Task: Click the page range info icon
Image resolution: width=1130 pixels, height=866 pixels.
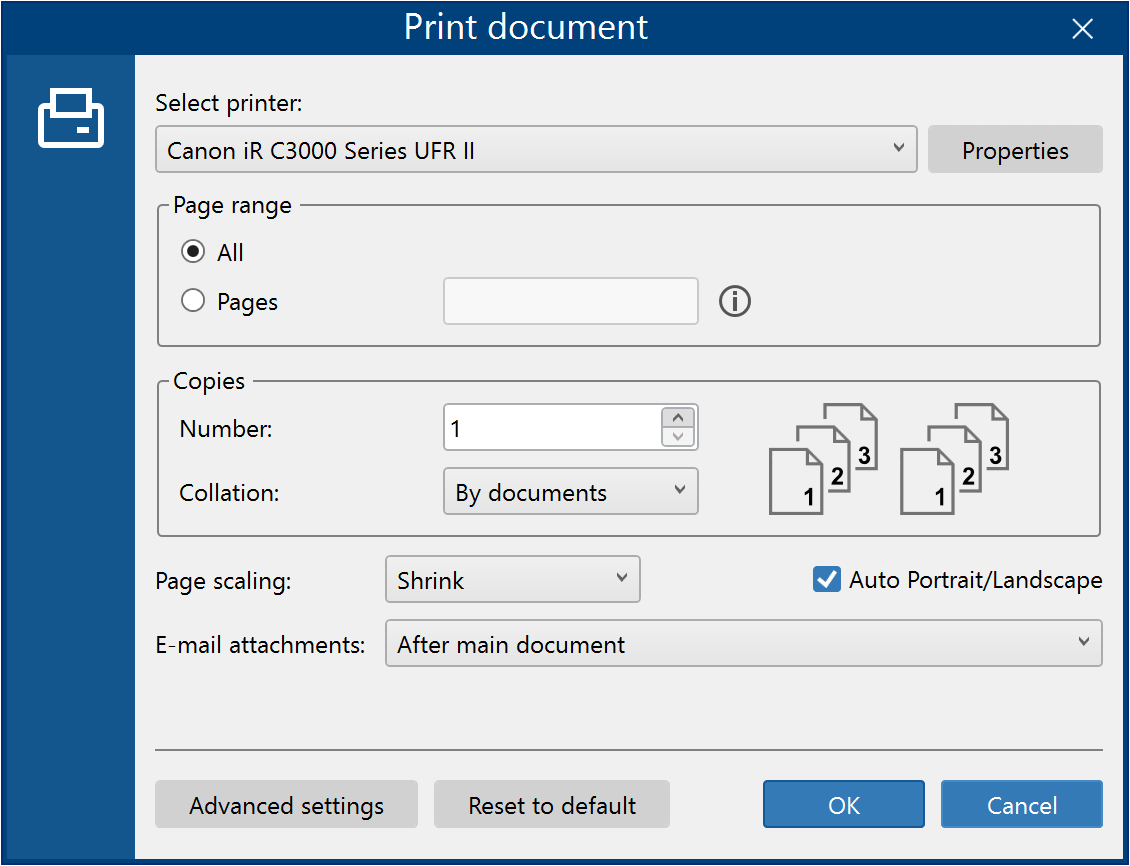Action: click(734, 301)
